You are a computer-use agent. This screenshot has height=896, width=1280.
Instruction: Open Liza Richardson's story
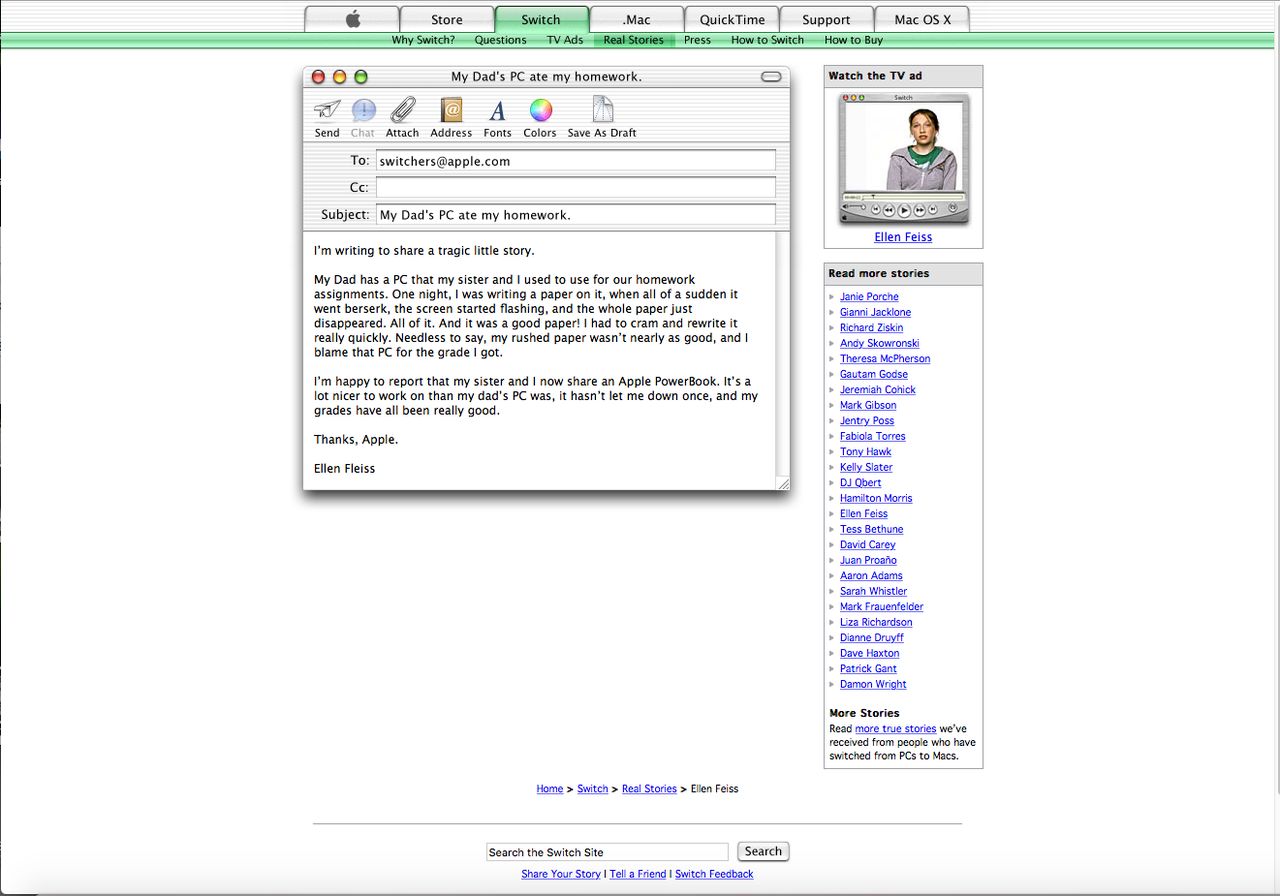tap(876, 622)
